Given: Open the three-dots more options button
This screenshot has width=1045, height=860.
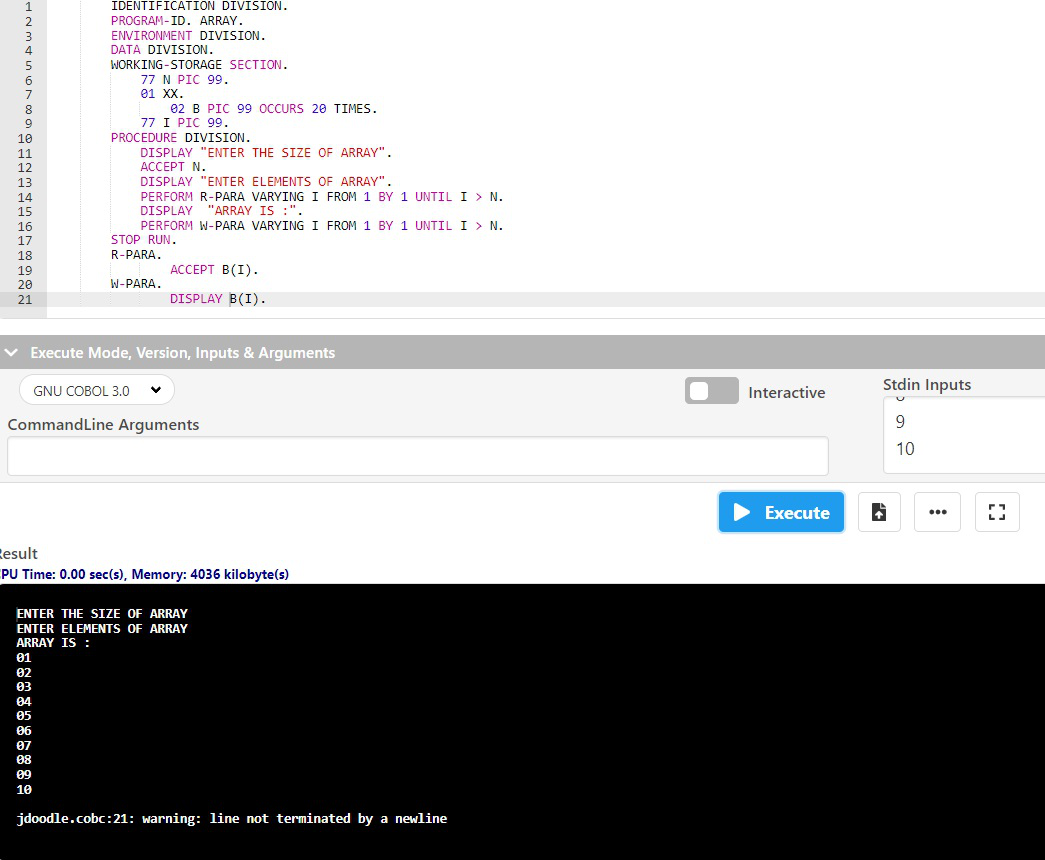Looking at the screenshot, I should coord(937,512).
